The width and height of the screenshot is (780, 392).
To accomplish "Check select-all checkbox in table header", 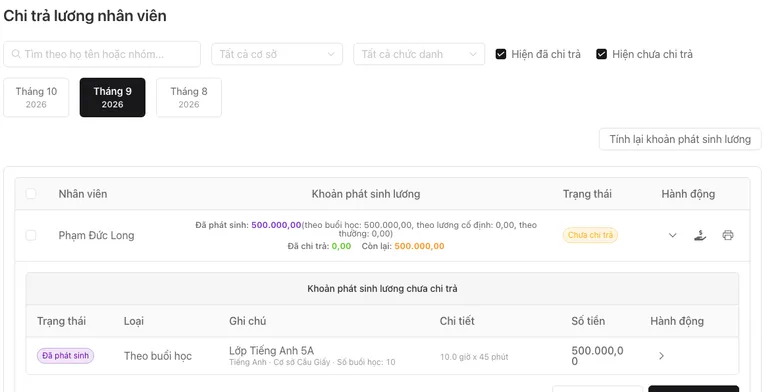I will 31,194.
